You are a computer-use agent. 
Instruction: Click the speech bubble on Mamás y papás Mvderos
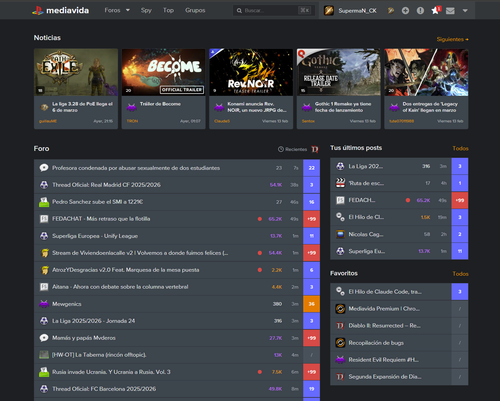[x=44, y=338]
